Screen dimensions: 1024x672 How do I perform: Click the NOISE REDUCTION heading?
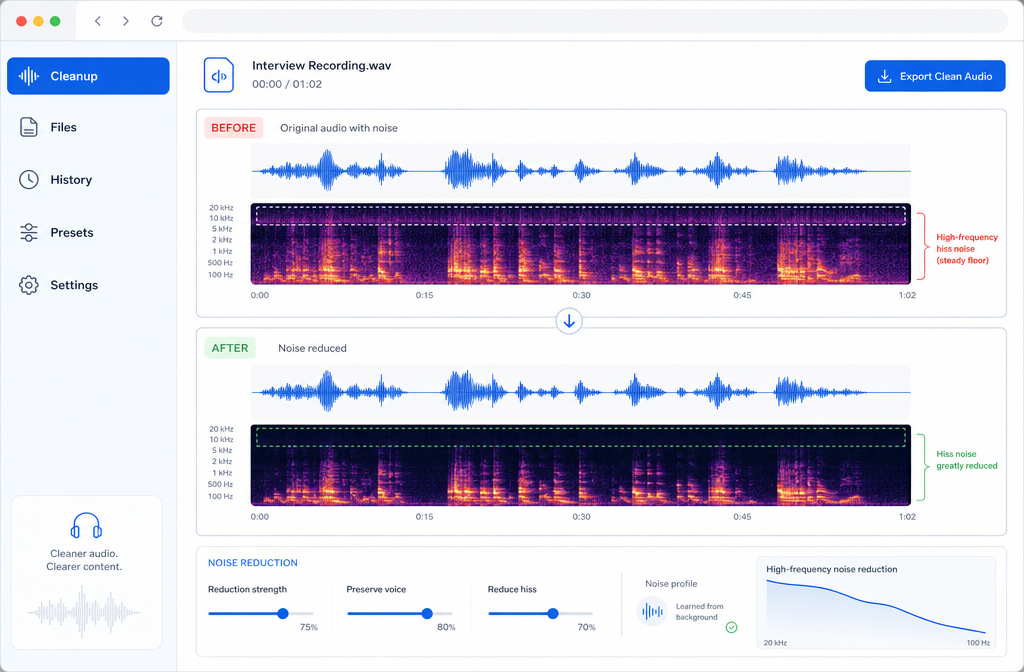[253, 562]
